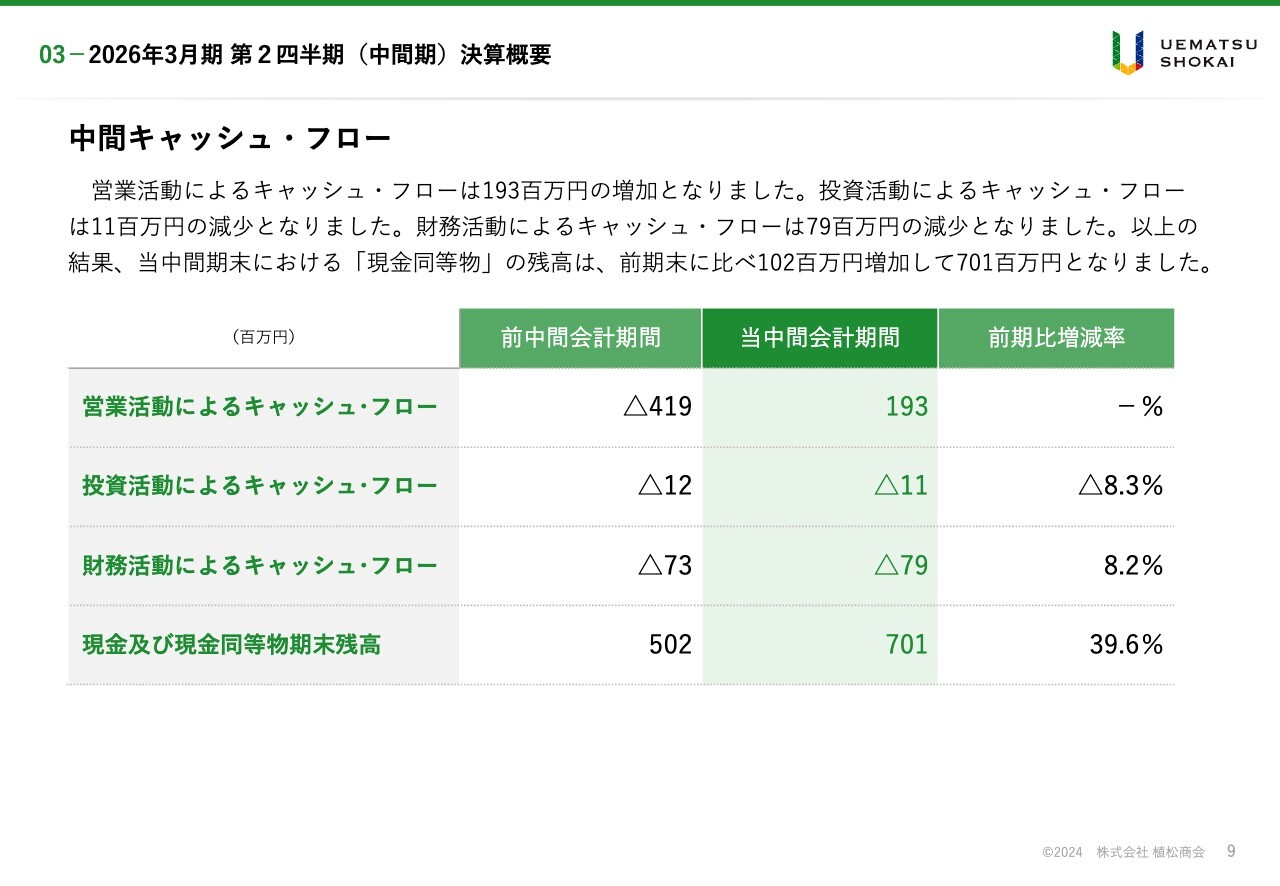Click the 投資活動によるキャッシュ・フロー row label
This screenshot has width=1280, height=886.
[260, 486]
